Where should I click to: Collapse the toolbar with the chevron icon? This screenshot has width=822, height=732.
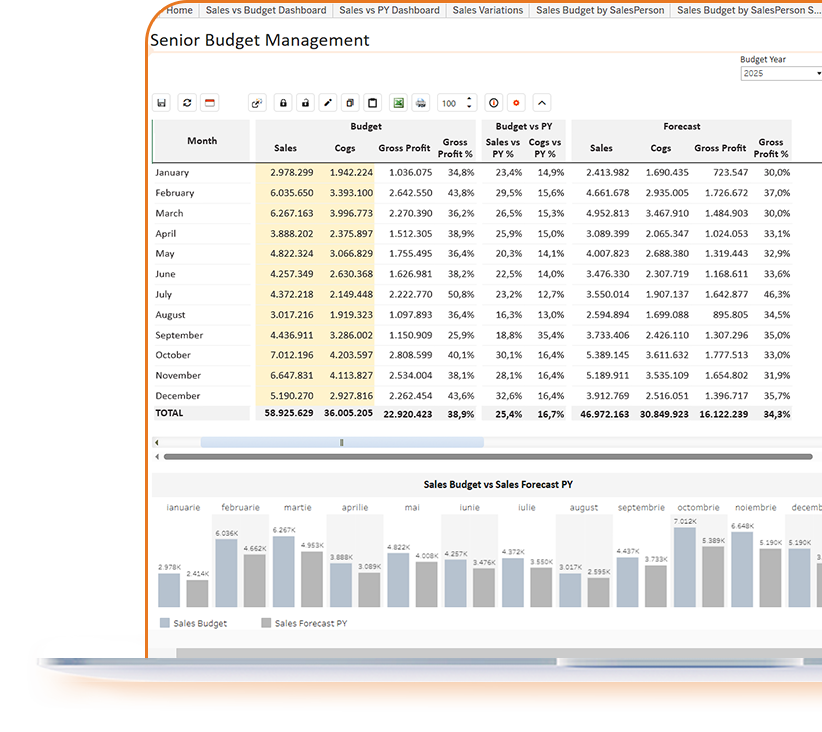(541, 103)
